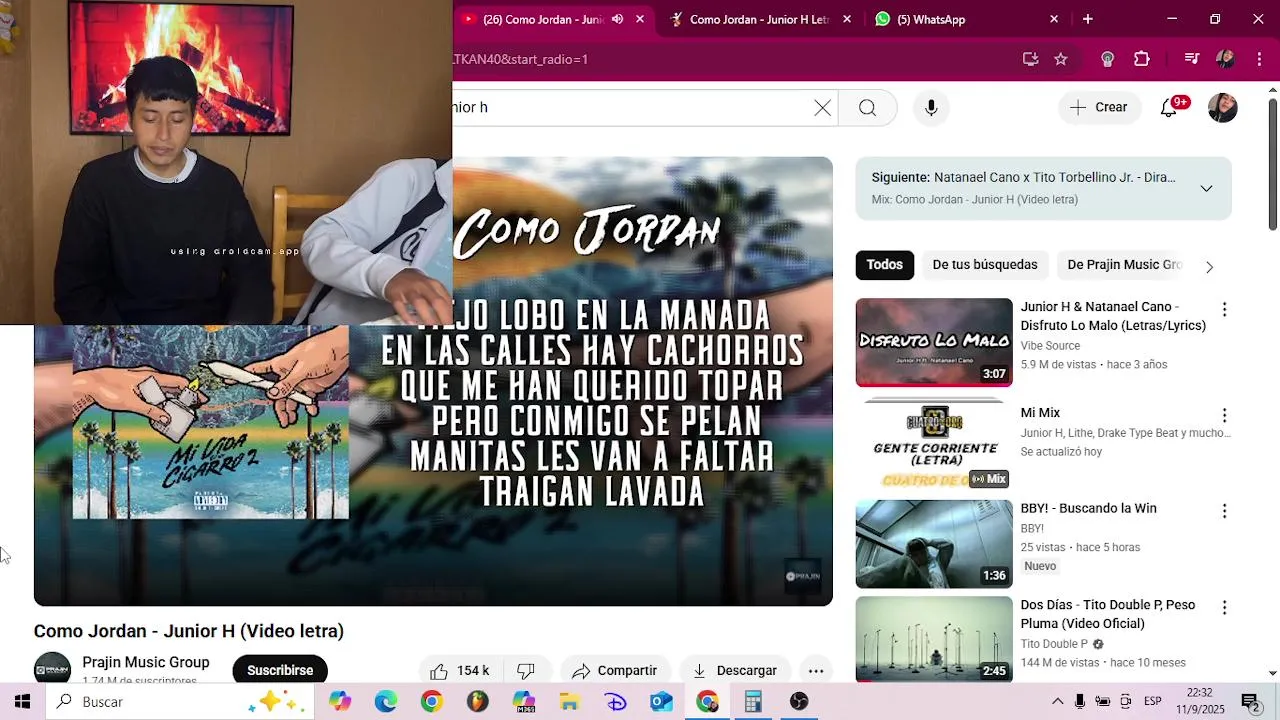Open more actions for Disfruto Lo Malo video
Viewport: 1280px width, 720px height.
point(1224,310)
